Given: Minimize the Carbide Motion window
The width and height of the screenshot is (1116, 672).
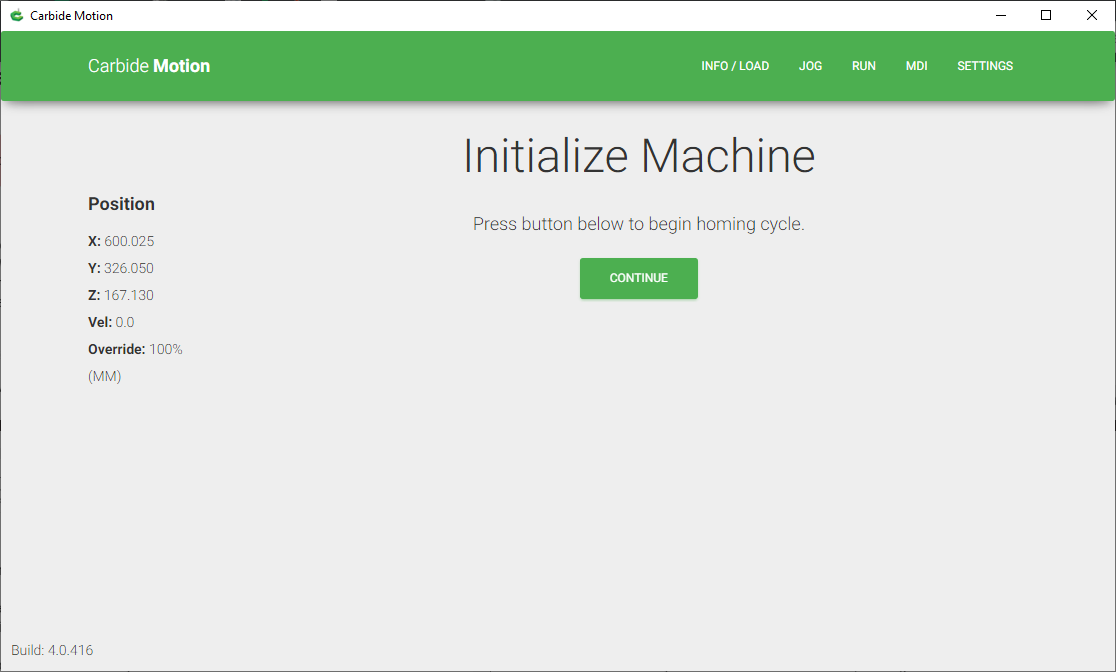Looking at the screenshot, I should [1001, 15].
